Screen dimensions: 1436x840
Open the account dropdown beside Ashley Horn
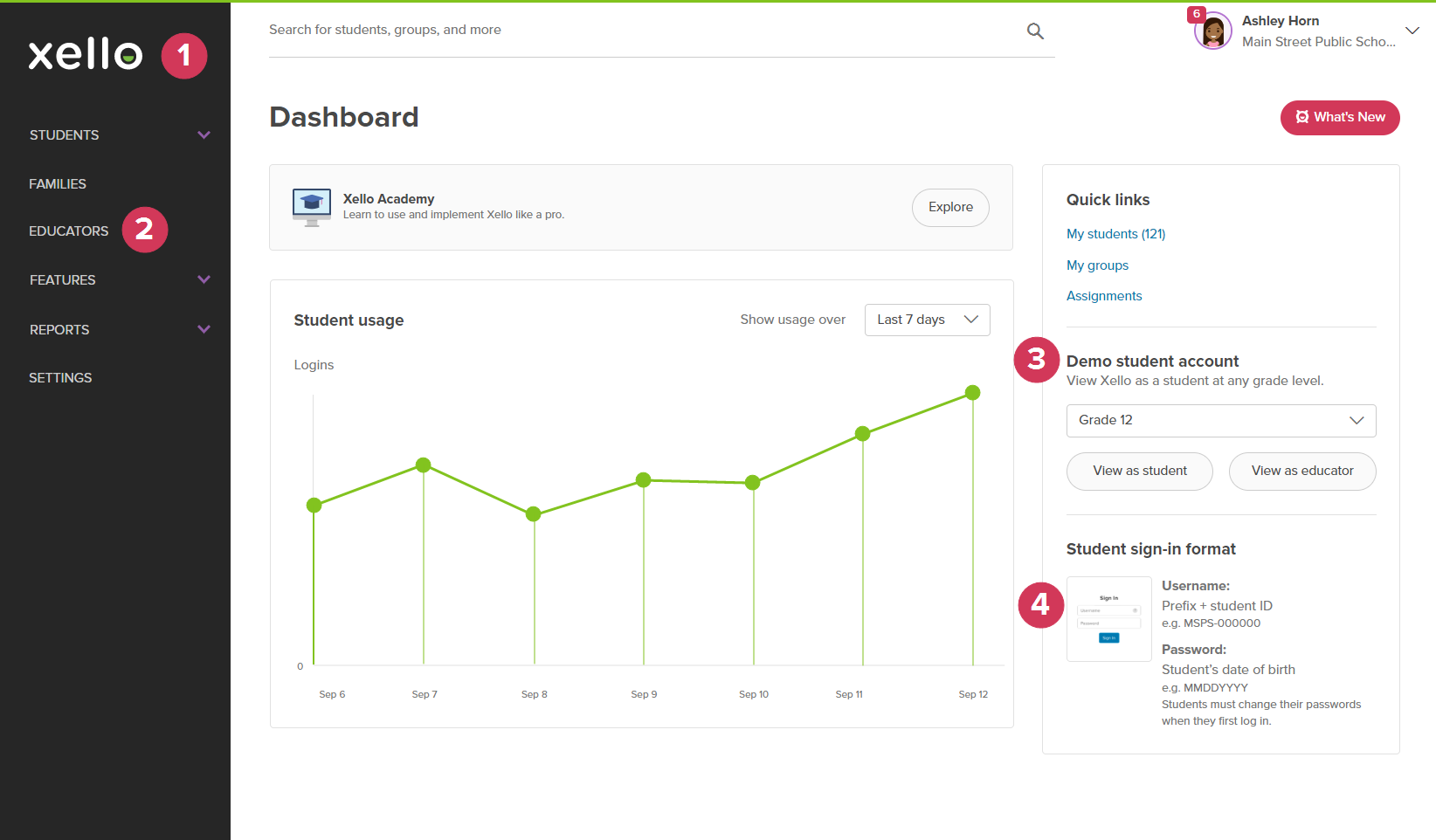[x=1412, y=31]
